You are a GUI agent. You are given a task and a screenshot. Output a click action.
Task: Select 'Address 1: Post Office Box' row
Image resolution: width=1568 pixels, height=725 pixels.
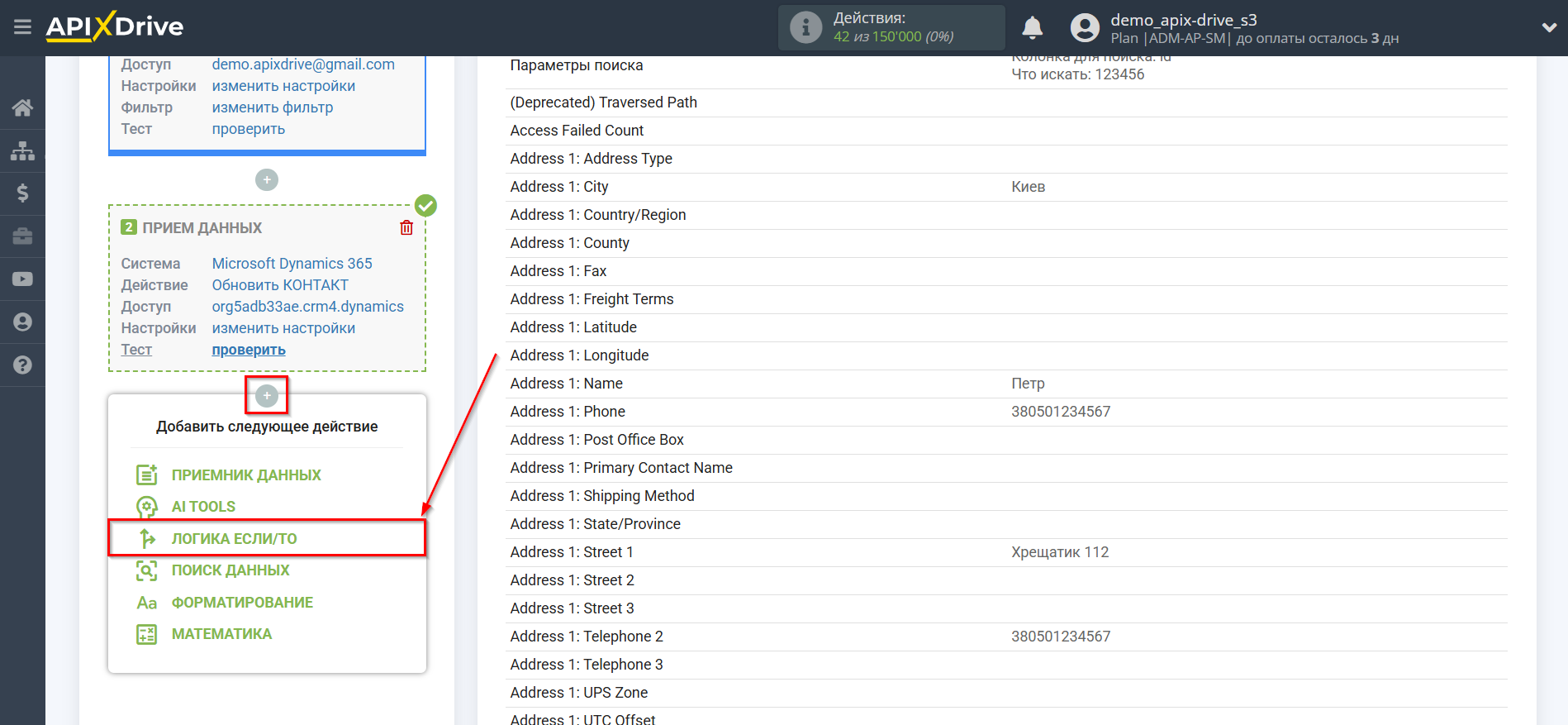tap(1006, 440)
